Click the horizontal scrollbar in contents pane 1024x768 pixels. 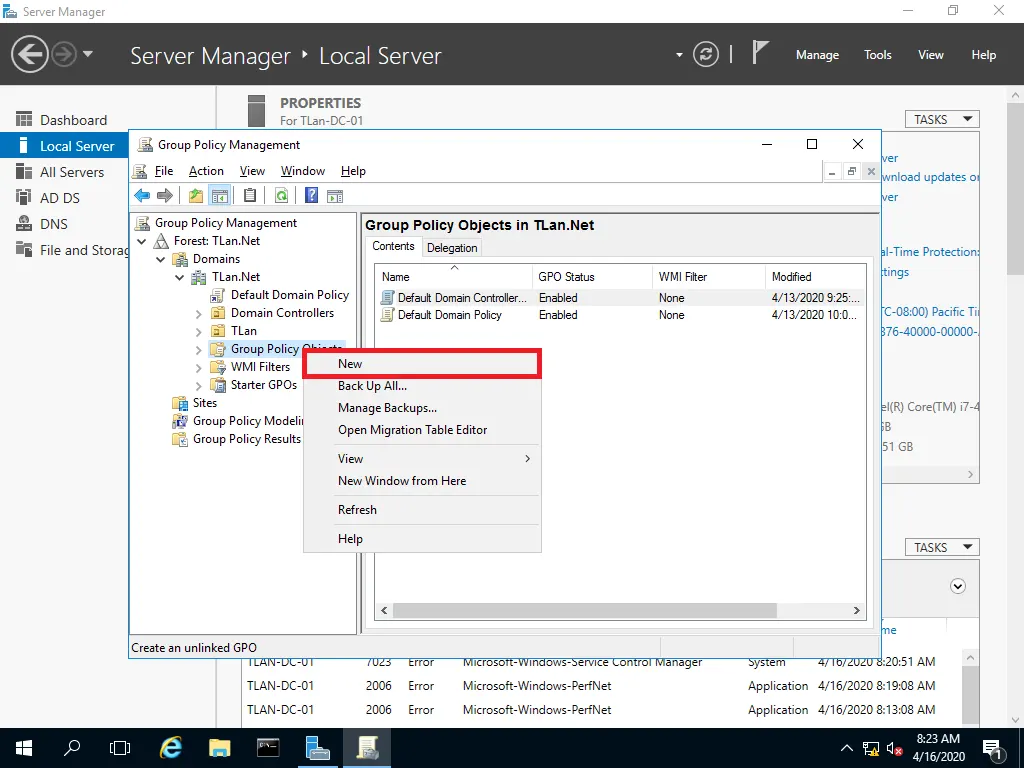pyautogui.click(x=584, y=611)
